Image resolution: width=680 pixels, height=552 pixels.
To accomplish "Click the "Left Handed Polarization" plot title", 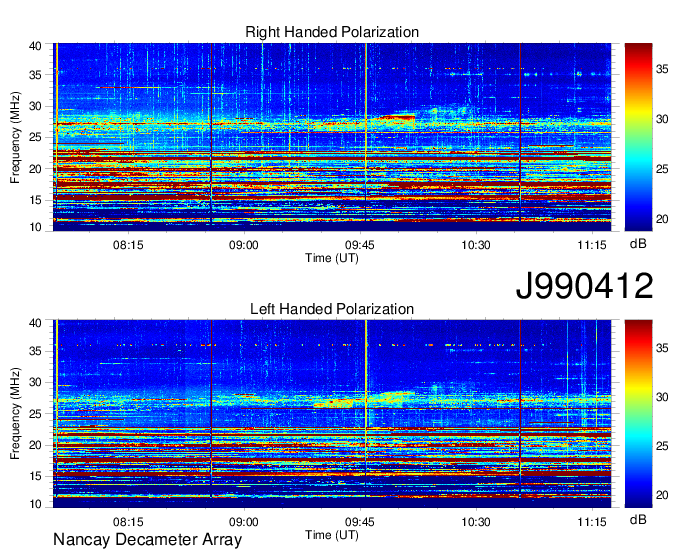I will [332, 309].
